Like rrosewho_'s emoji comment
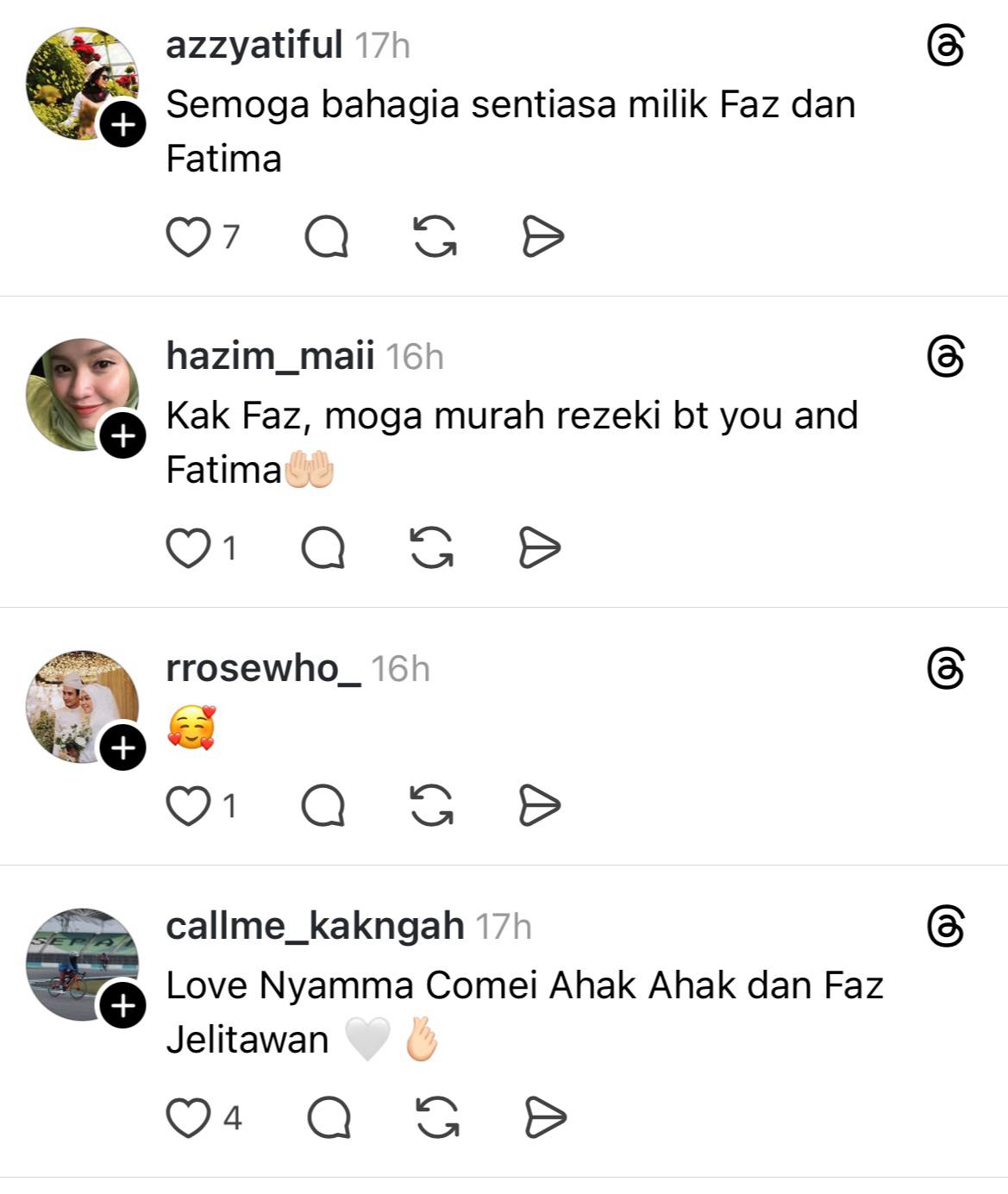Viewport: 1008px width, 1194px height. pos(188,806)
